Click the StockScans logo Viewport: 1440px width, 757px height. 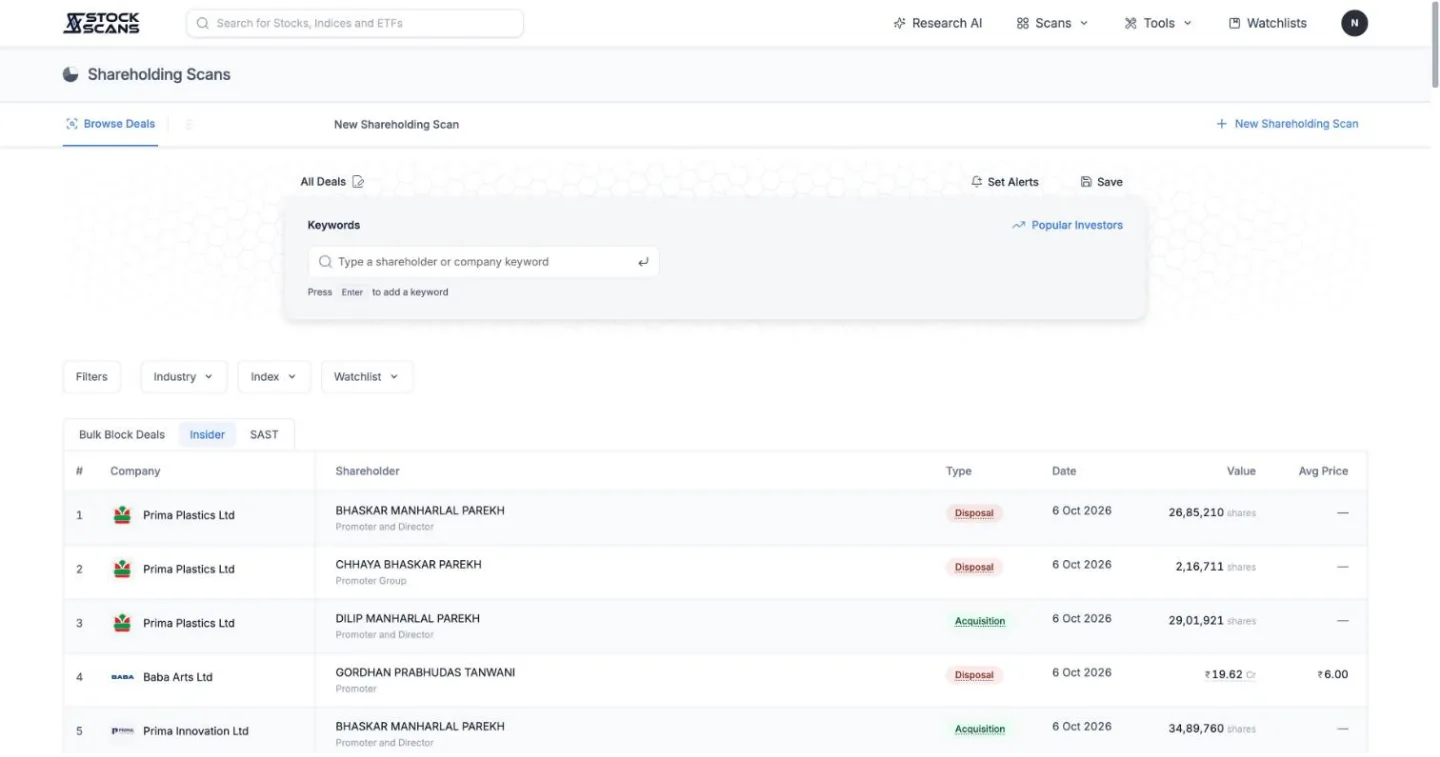coord(102,23)
